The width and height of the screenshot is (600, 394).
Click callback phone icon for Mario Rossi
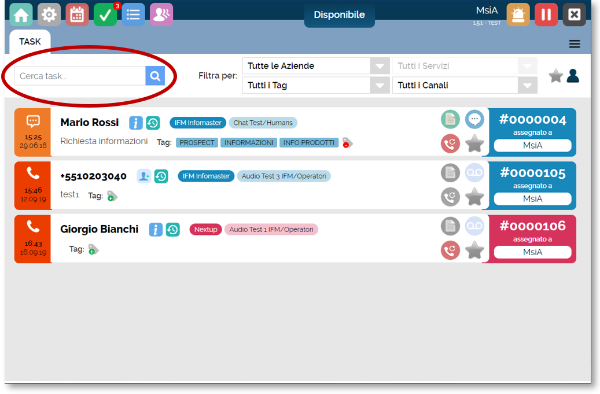[x=450, y=143]
